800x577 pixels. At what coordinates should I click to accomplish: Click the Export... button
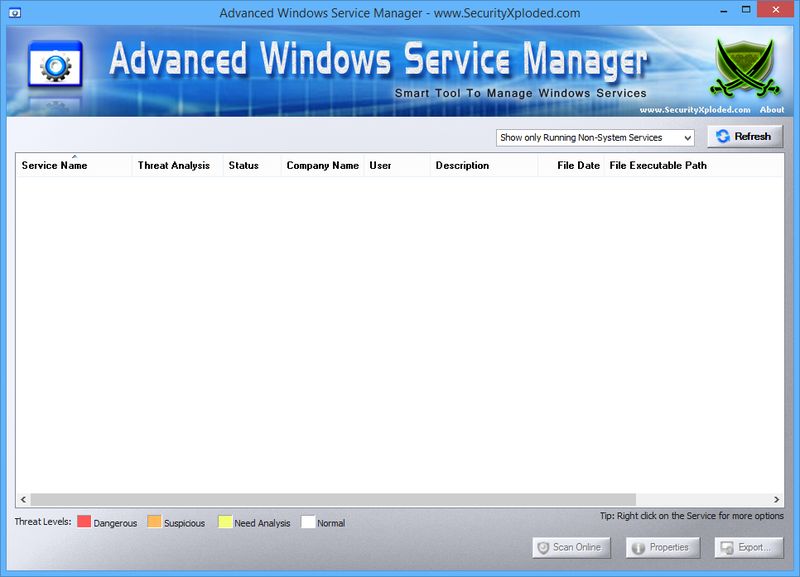coord(748,547)
